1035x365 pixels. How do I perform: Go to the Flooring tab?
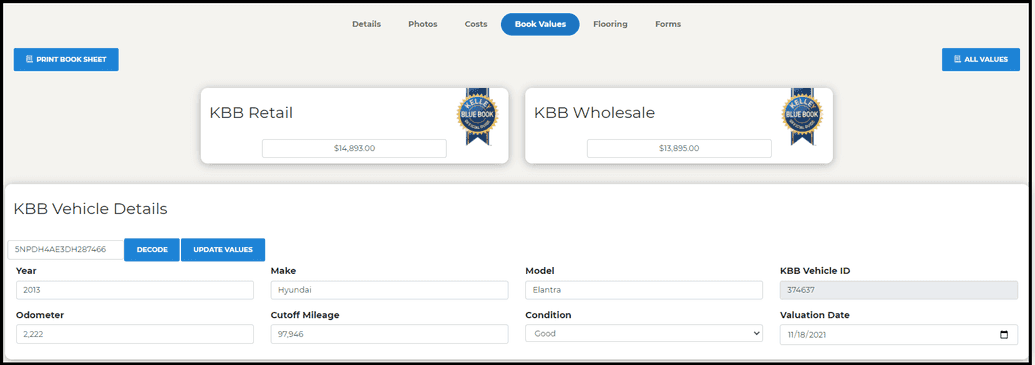coord(610,24)
